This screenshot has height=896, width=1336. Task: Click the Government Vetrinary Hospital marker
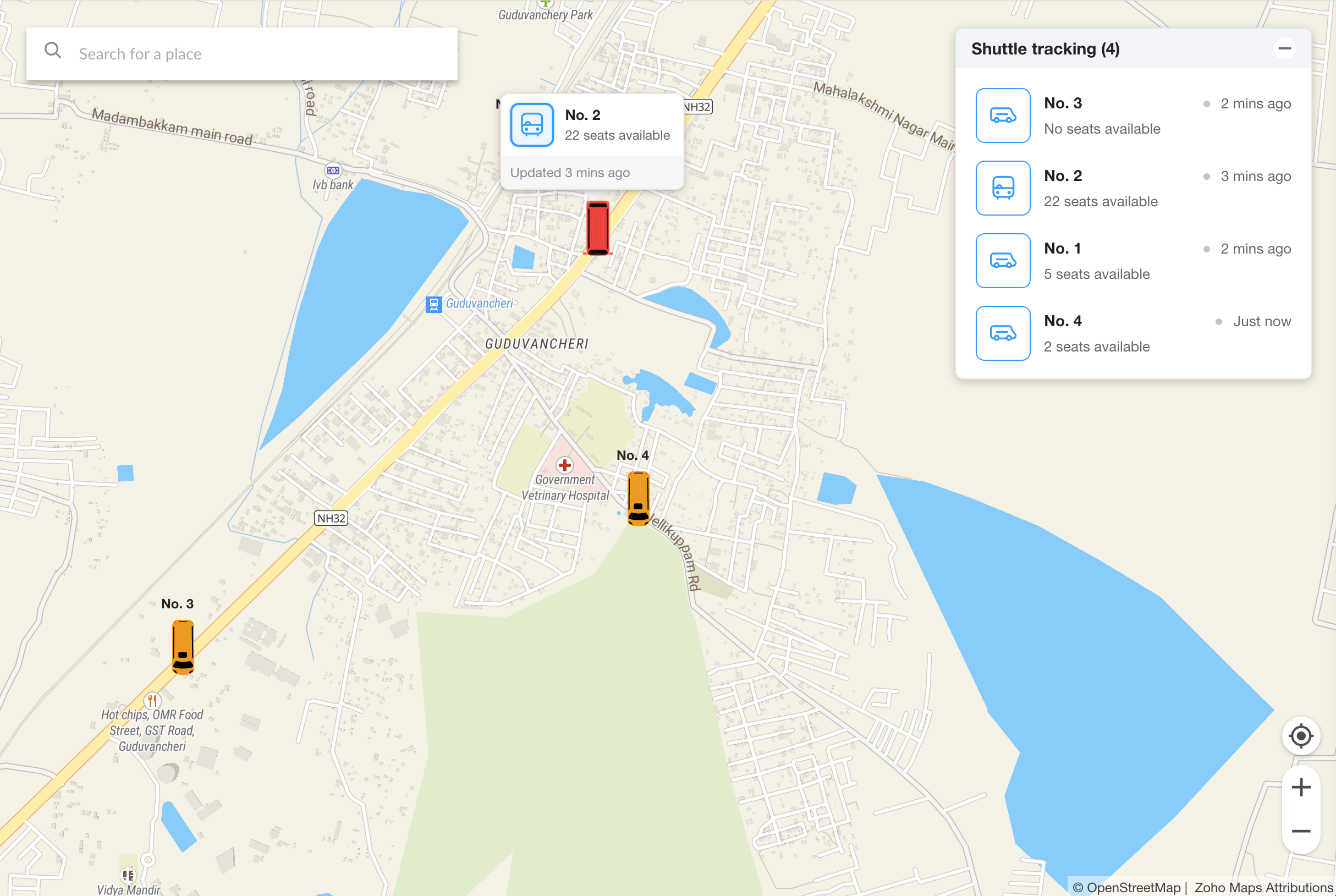pos(564,465)
